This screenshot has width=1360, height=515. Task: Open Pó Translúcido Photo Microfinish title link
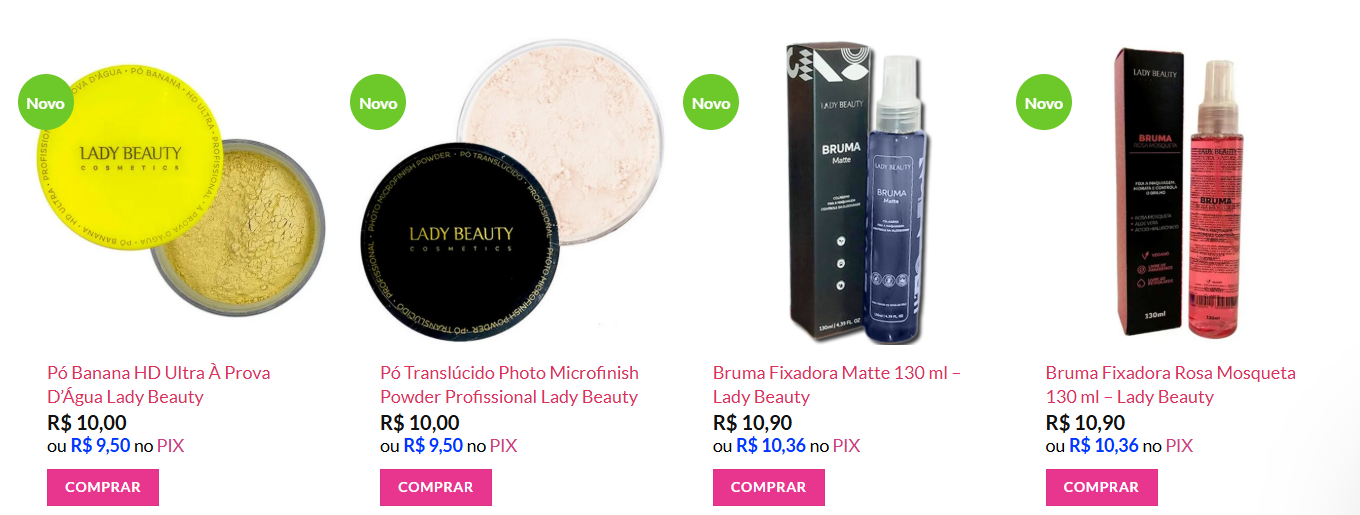pyautogui.click(x=509, y=385)
